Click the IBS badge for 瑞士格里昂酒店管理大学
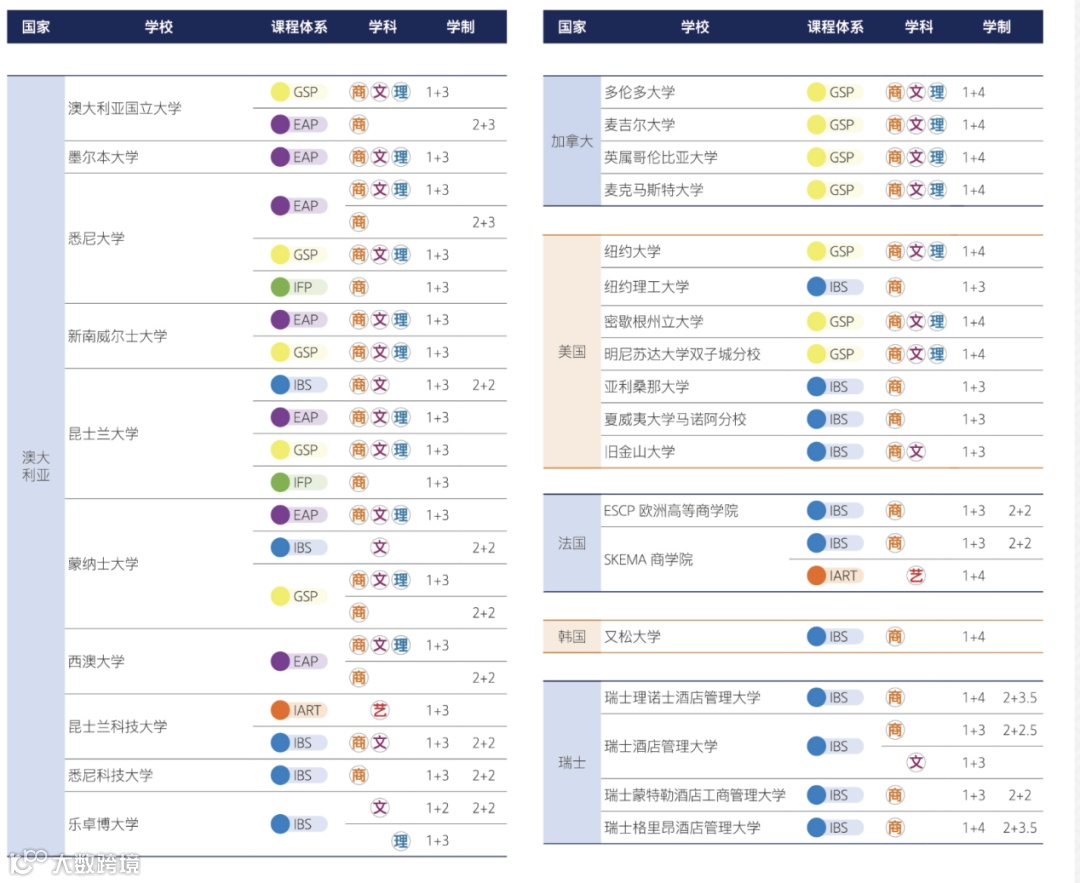Screen dimensions: 1080x883 834,827
